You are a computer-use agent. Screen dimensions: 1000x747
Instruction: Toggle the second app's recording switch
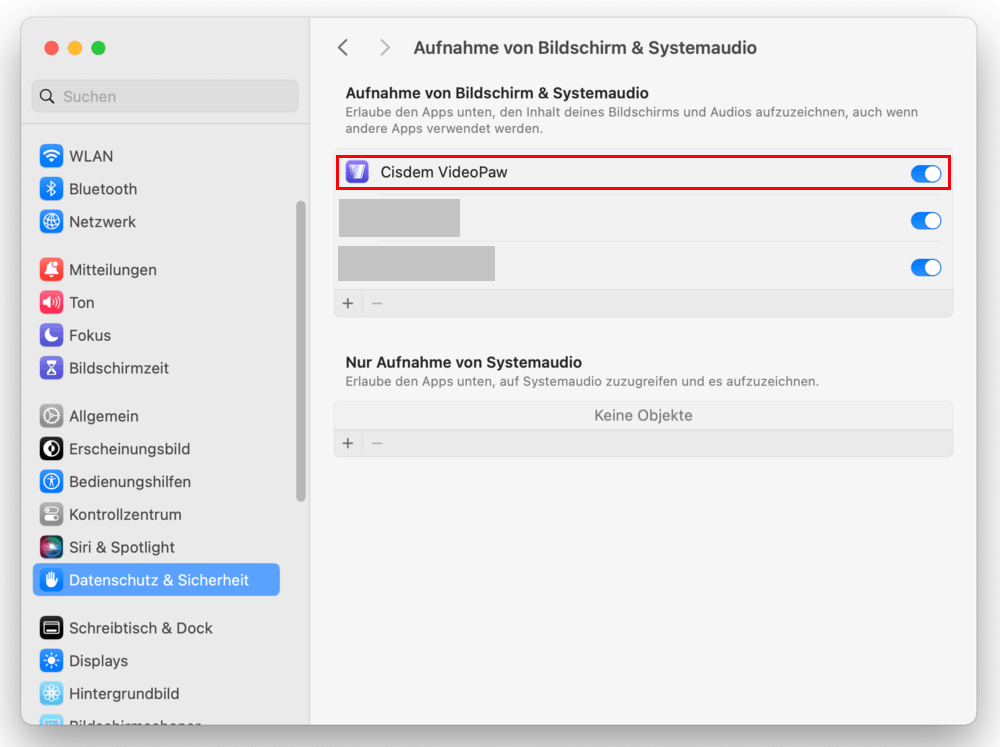926,221
